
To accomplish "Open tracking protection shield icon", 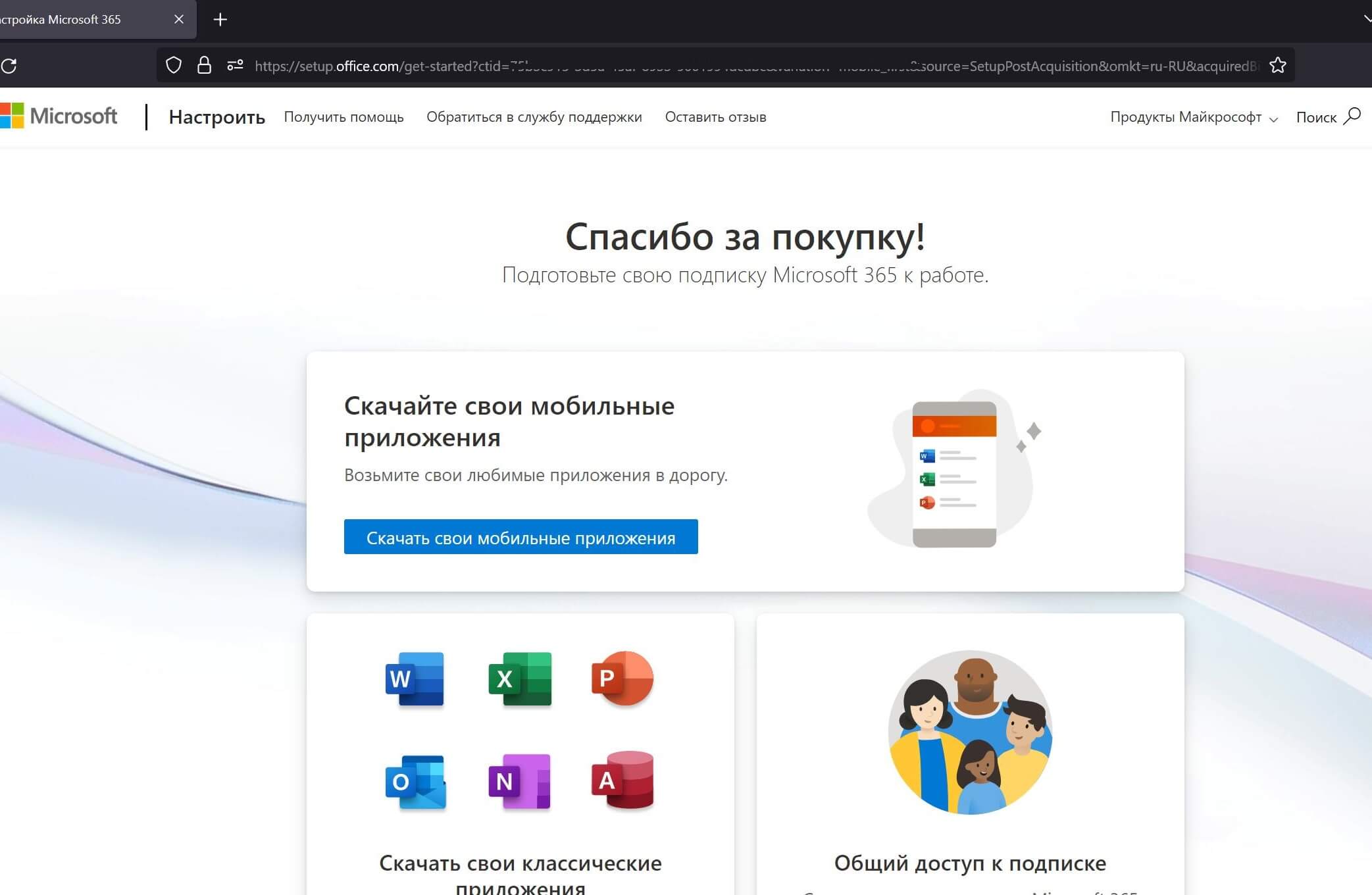I will tap(174, 65).
